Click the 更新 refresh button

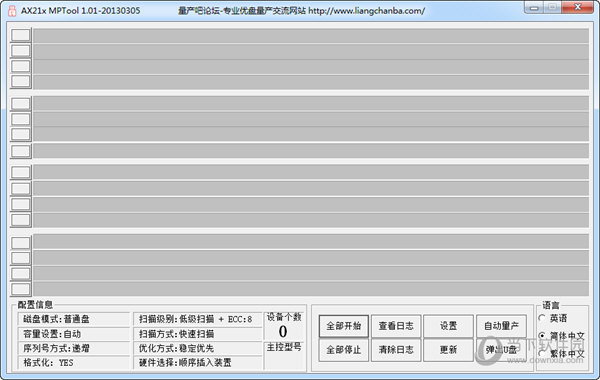(x=448, y=350)
